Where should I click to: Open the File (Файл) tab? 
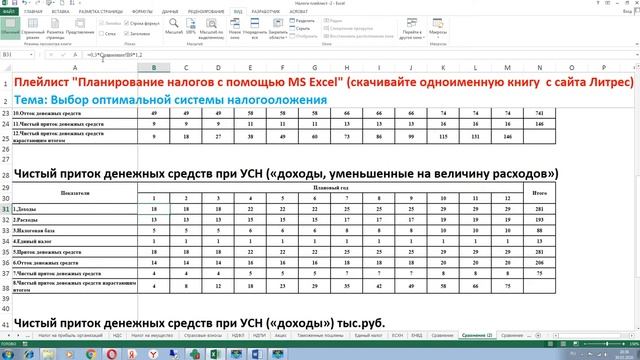(8, 11)
